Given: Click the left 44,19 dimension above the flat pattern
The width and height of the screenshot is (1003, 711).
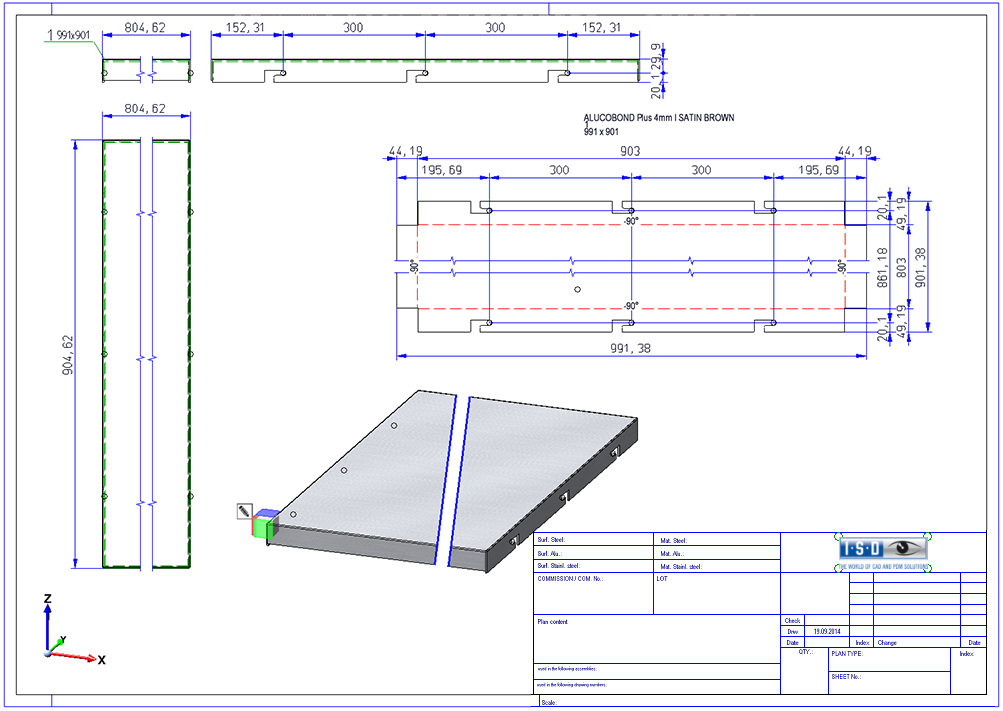Looking at the screenshot, I should 406,151.
